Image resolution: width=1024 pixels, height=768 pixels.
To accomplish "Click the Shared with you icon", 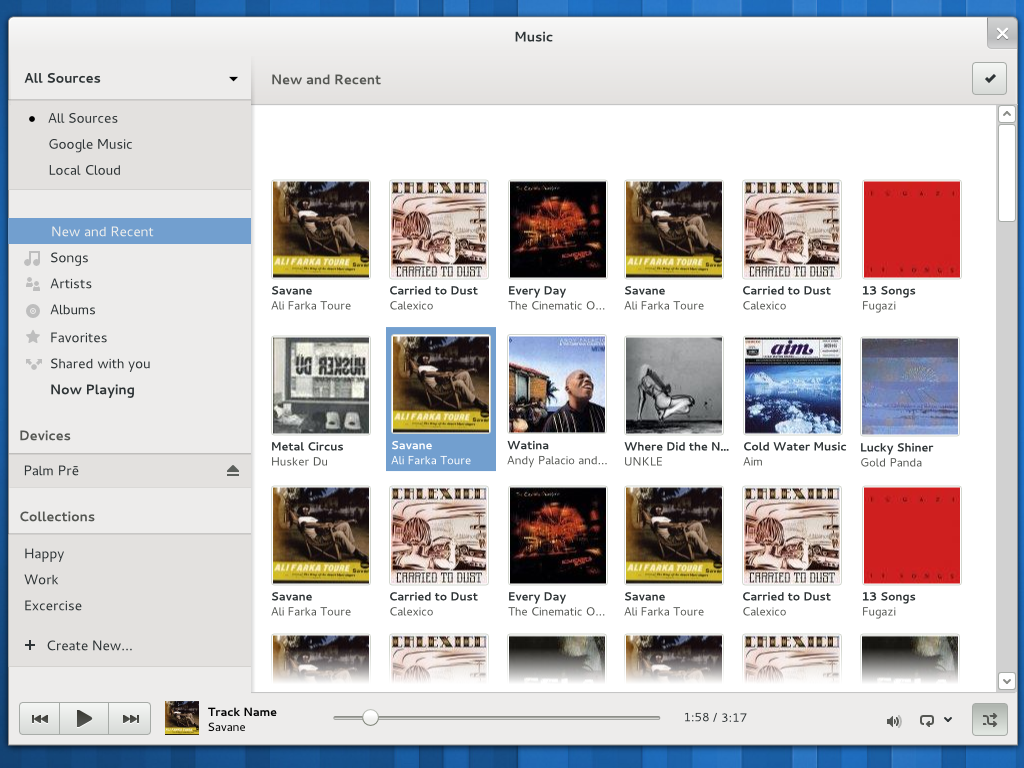I will (33, 364).
